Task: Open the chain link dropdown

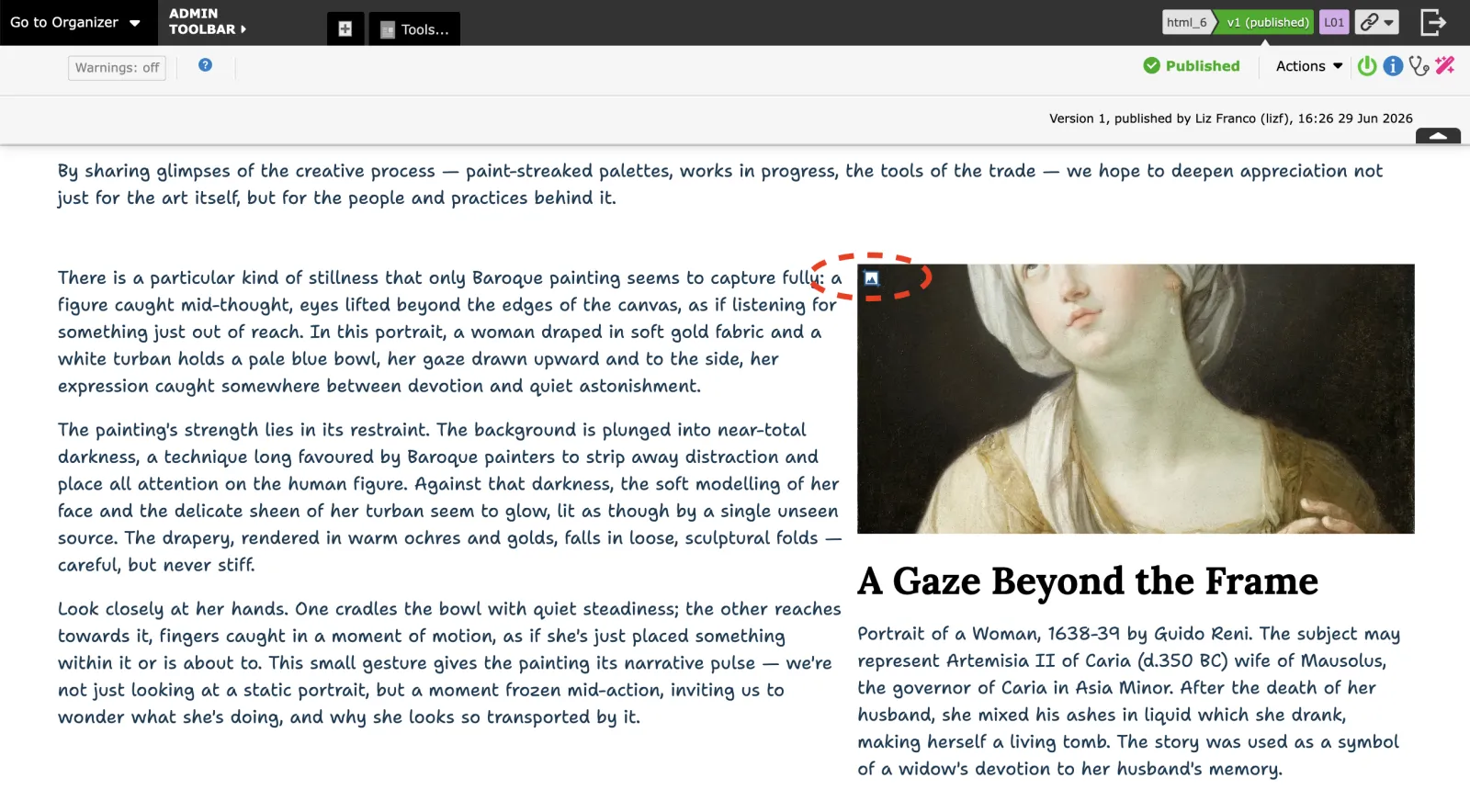Action: tap(1376, 22)
